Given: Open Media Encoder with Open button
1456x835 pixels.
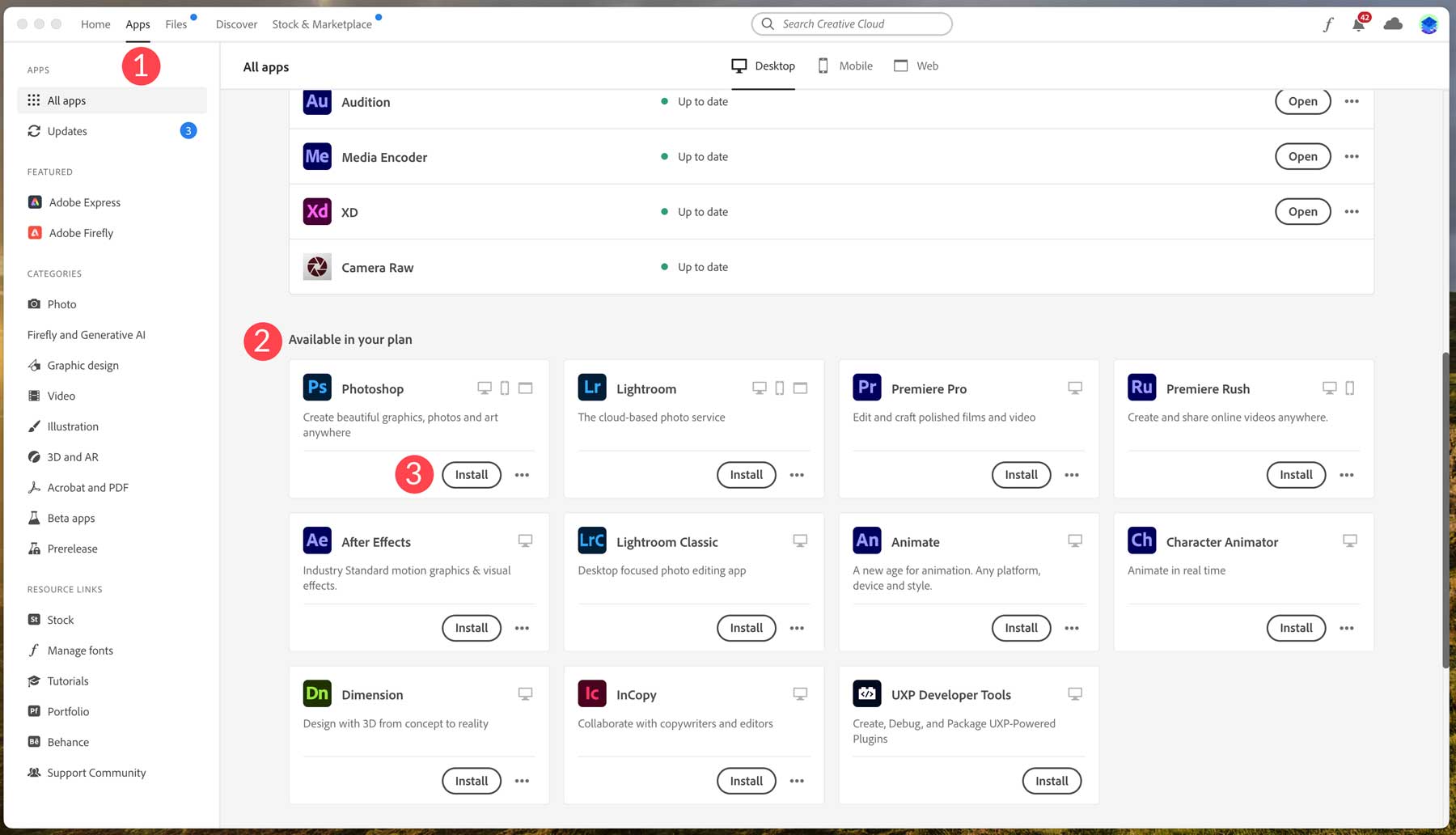Looking at the screenshot, I should point(1302,156).
